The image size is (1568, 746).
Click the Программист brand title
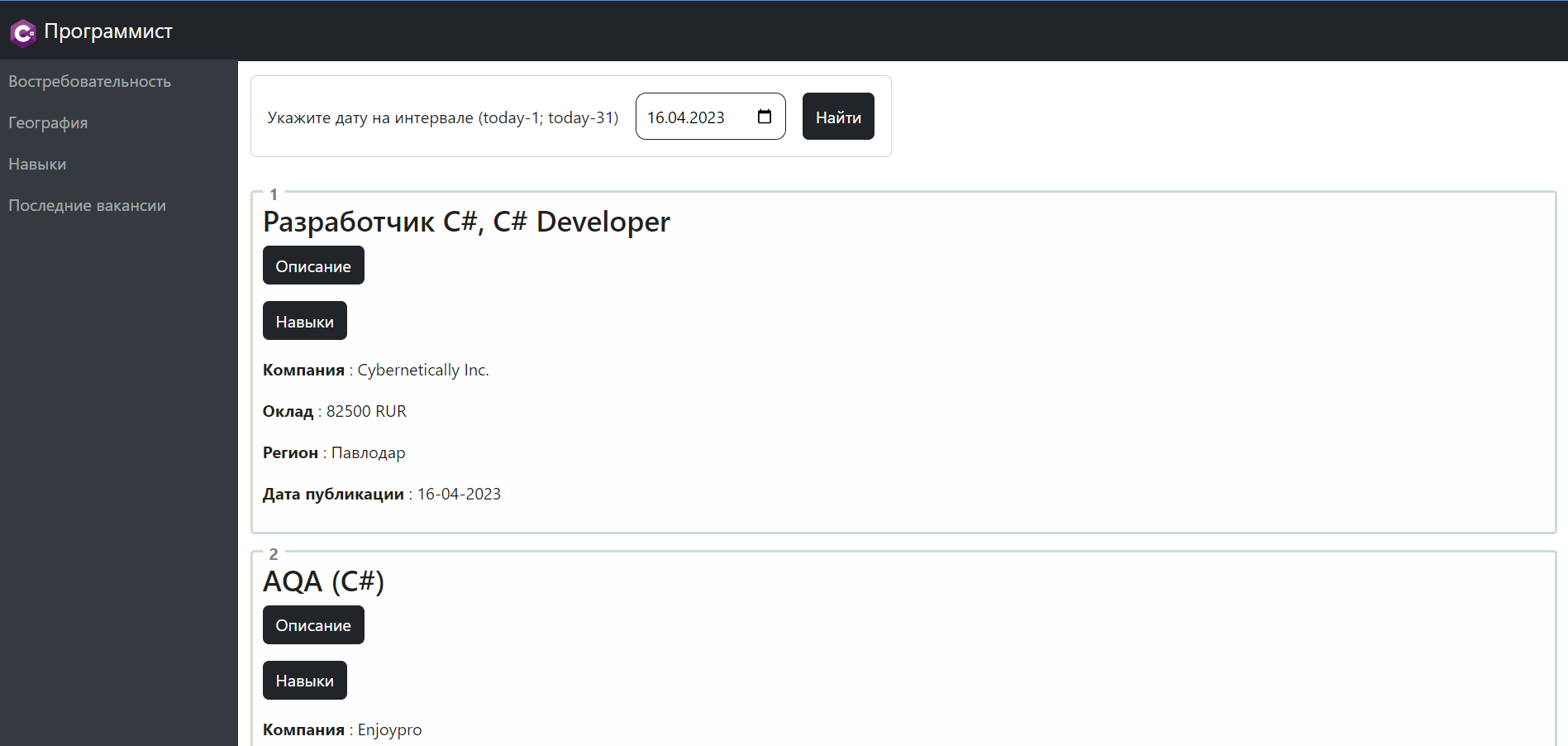108,31
